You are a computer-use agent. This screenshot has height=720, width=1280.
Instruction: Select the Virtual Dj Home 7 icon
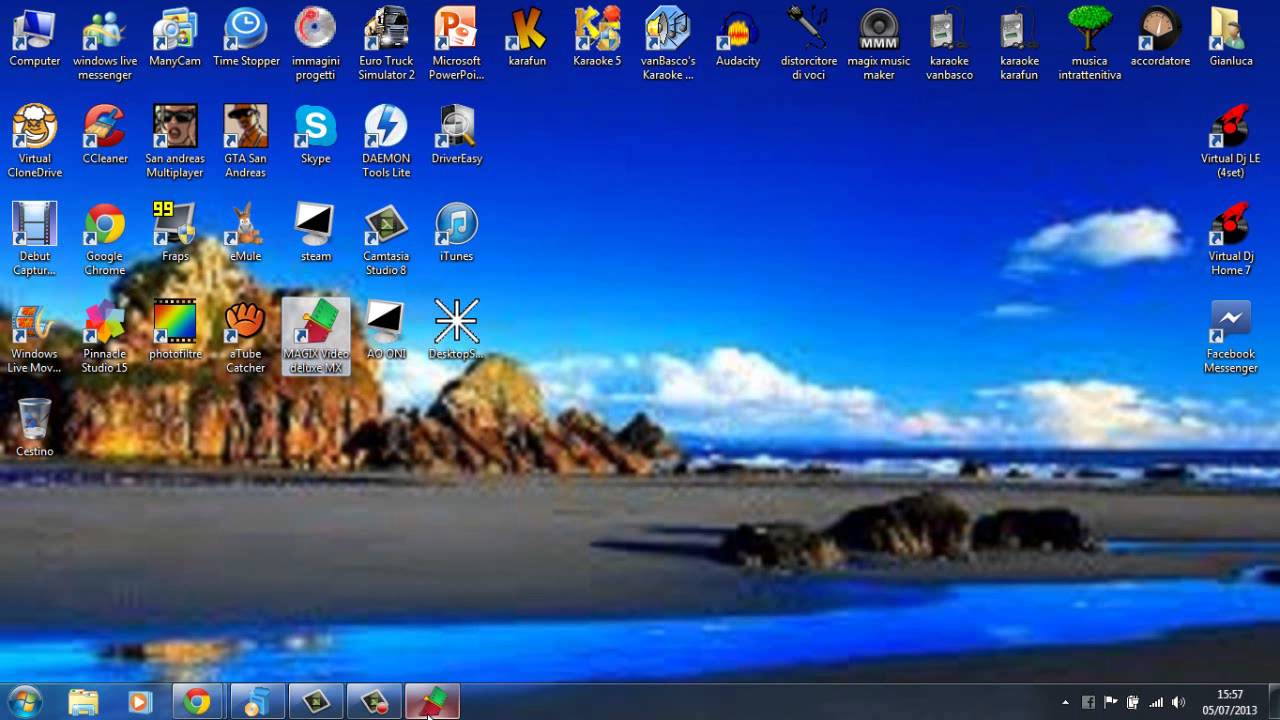(x=1231, y=240)
